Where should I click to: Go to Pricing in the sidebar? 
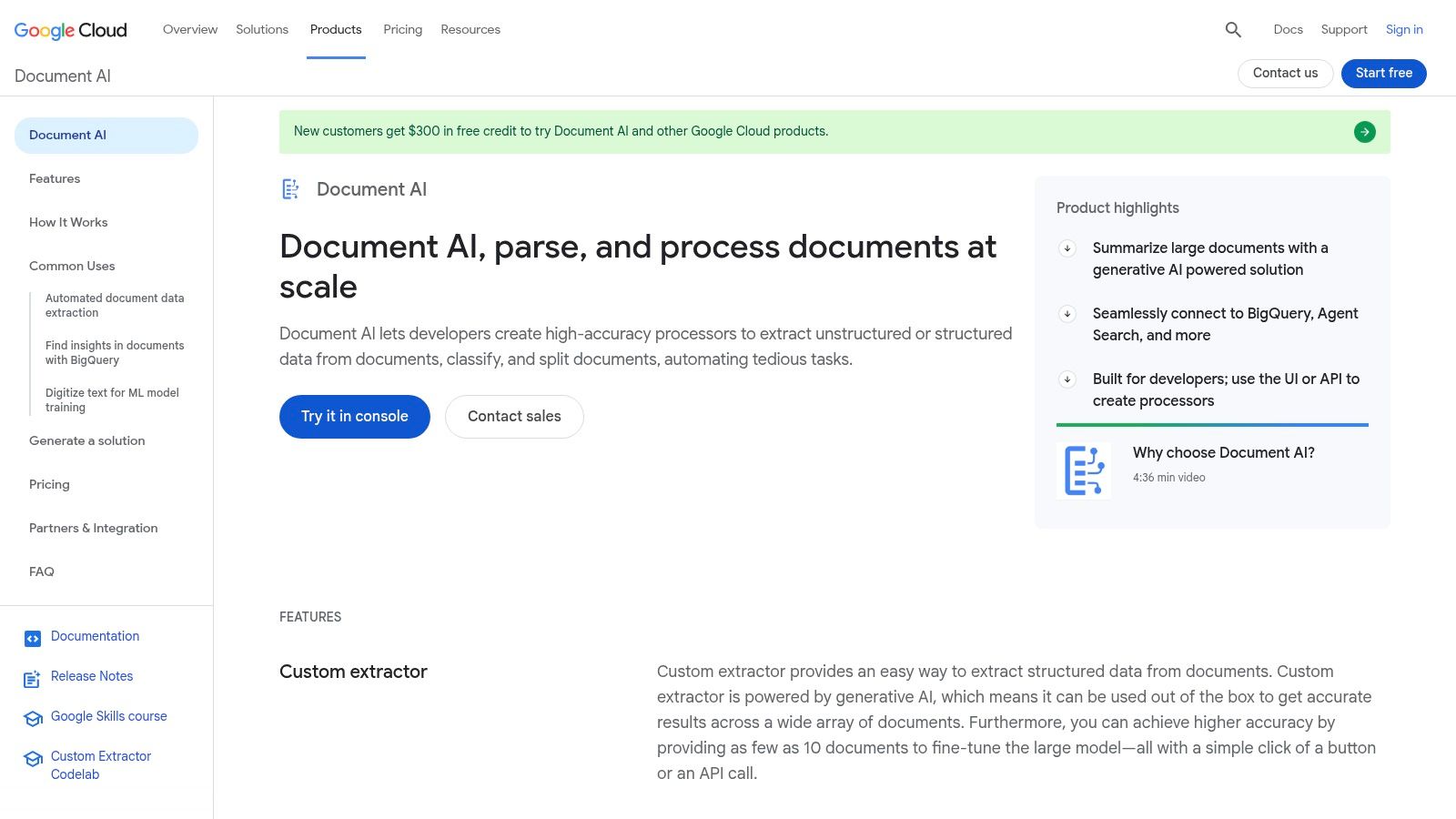49,484
